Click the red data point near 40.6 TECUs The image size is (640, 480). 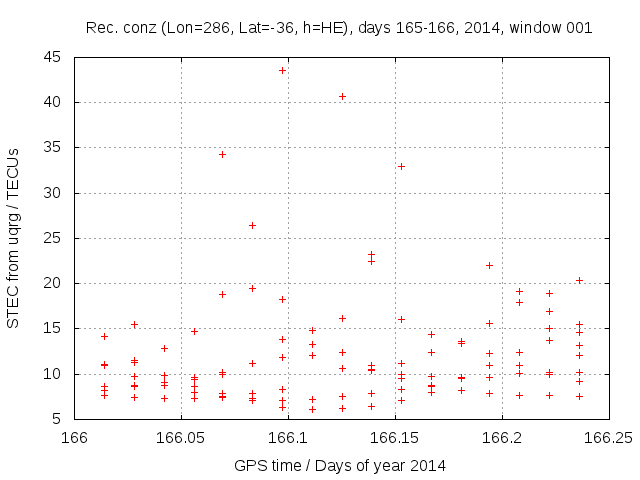tap(342, 97)
